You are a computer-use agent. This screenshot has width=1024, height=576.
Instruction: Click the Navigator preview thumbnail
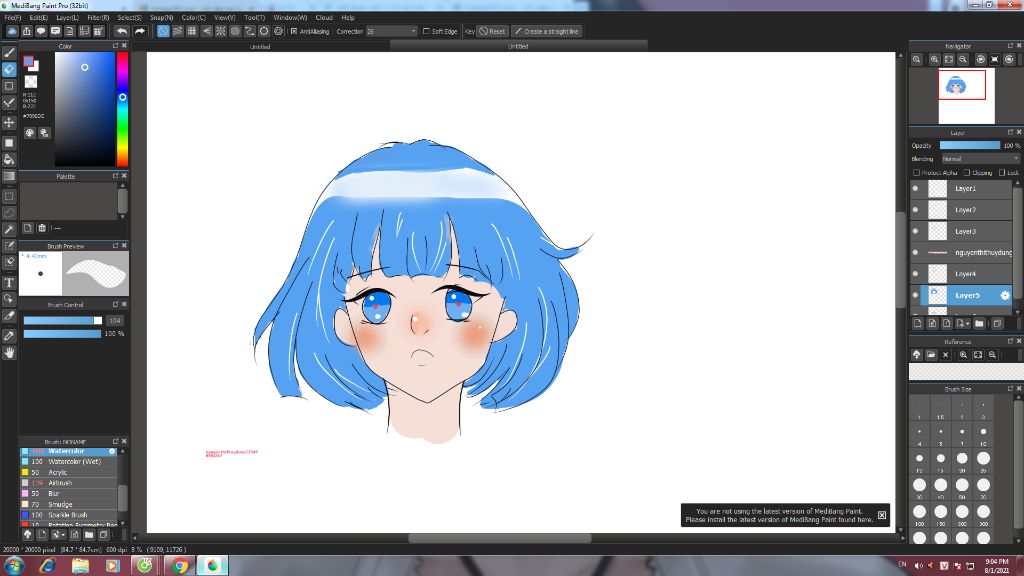(x=967, y=96)
